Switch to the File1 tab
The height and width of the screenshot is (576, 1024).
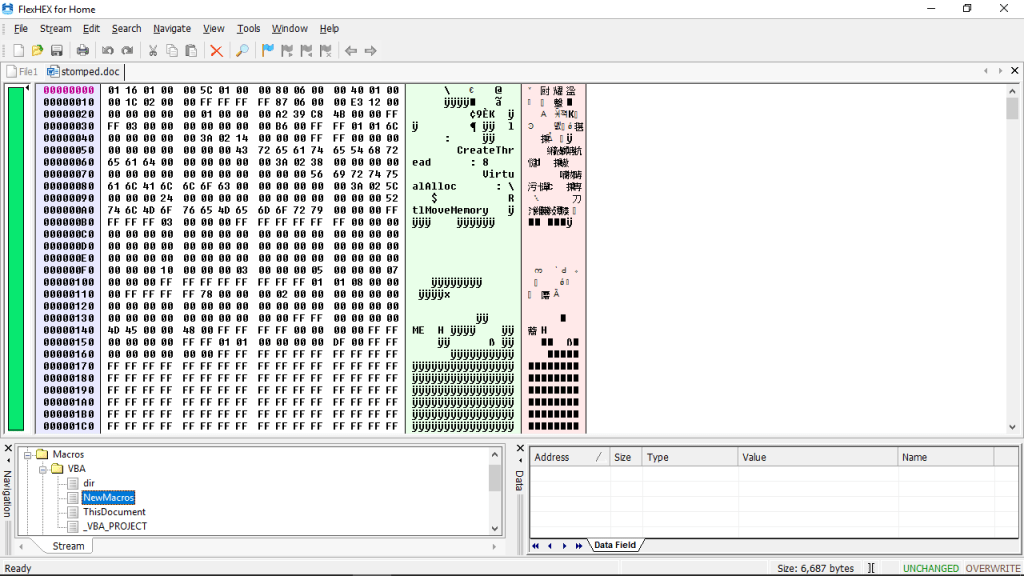tap(22, 72)
